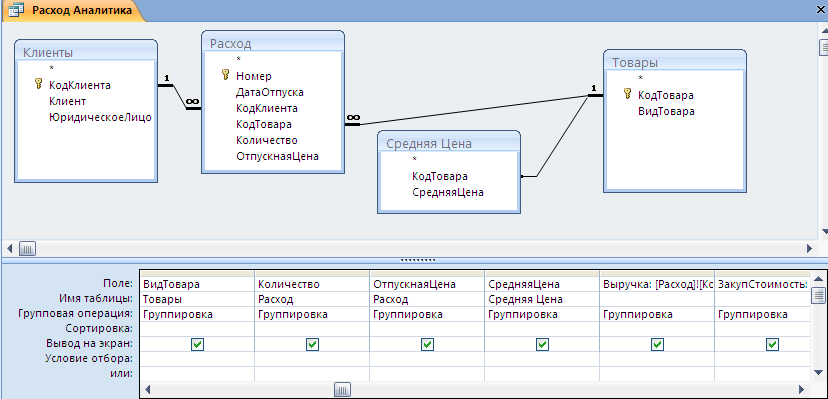Select КодТовара field in Товары table
This screenshot has width=828, height=399.
tap(666, 96)
